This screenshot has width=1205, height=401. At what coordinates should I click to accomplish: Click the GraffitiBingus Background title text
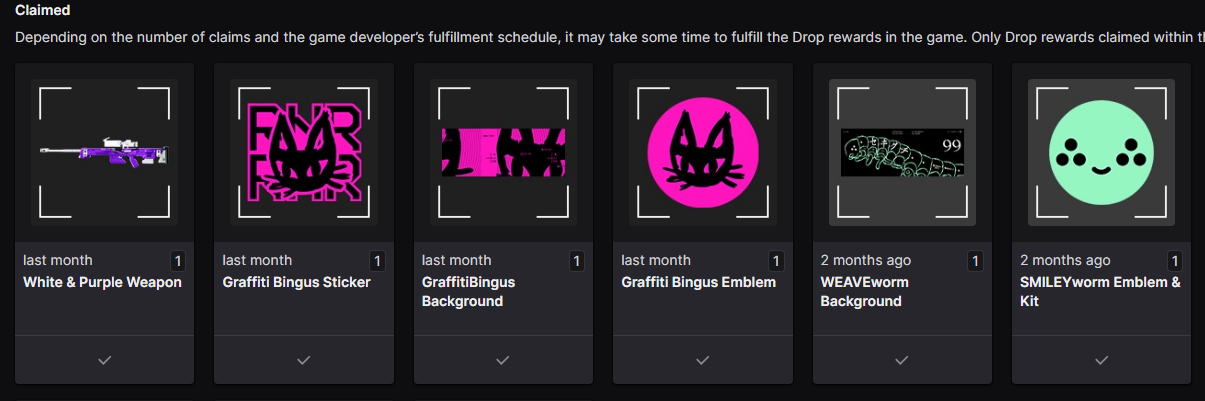(x=468, y=291)
